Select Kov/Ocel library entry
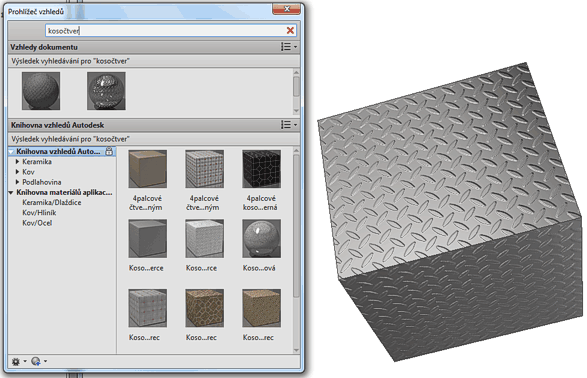The image size is (587, 378). [37, 223]
